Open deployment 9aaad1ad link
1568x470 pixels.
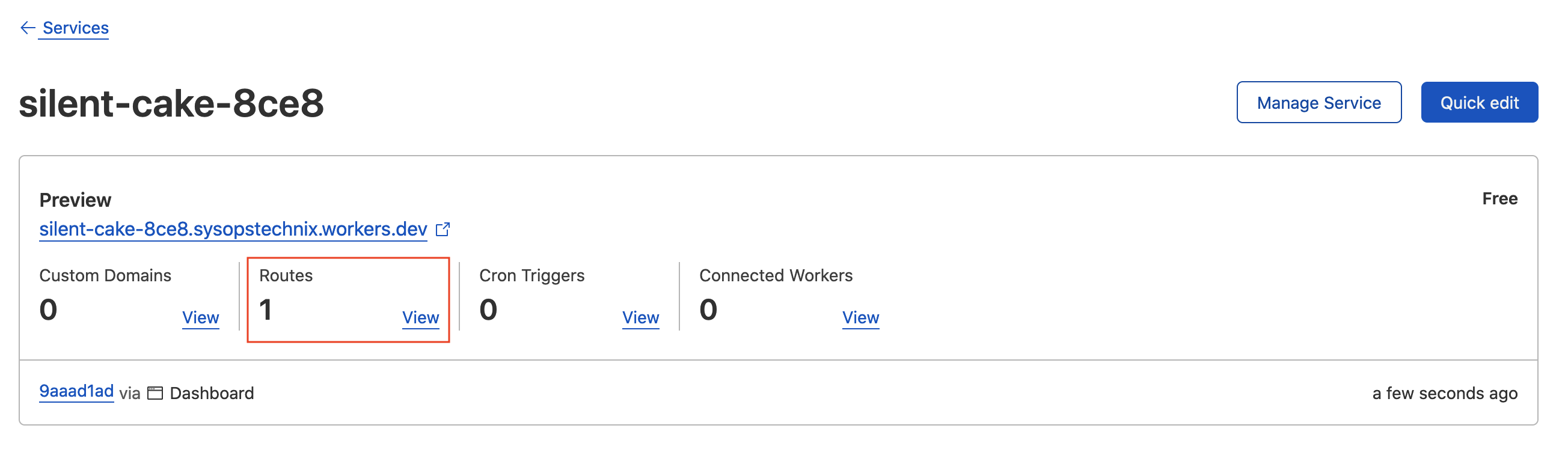coord(76,391)
